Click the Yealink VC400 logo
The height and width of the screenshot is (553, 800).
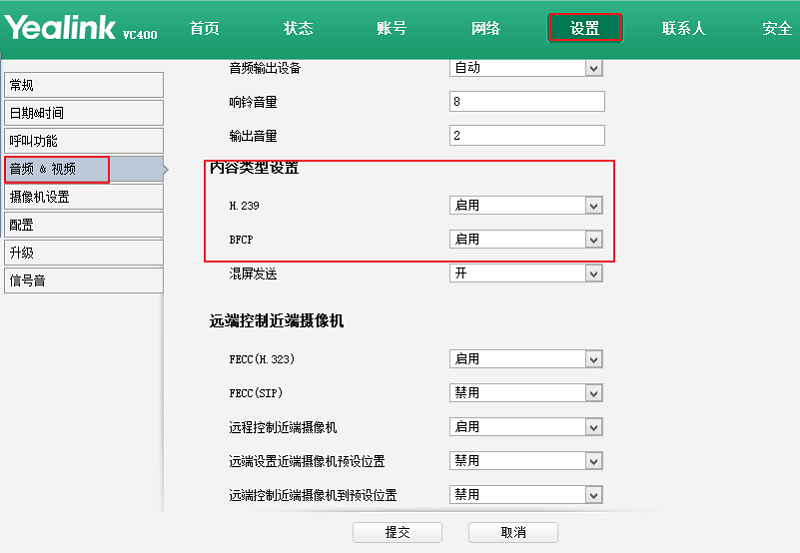click(81, 28)
